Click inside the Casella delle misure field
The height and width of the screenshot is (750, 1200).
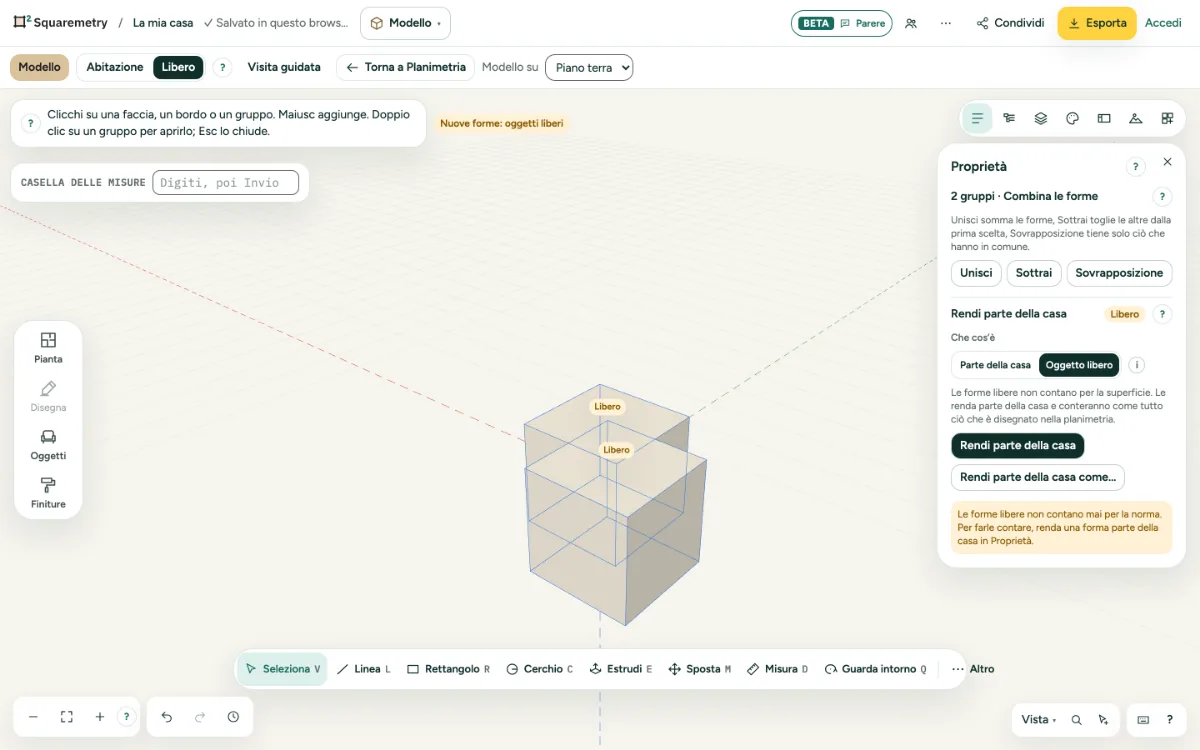point(225,182)
